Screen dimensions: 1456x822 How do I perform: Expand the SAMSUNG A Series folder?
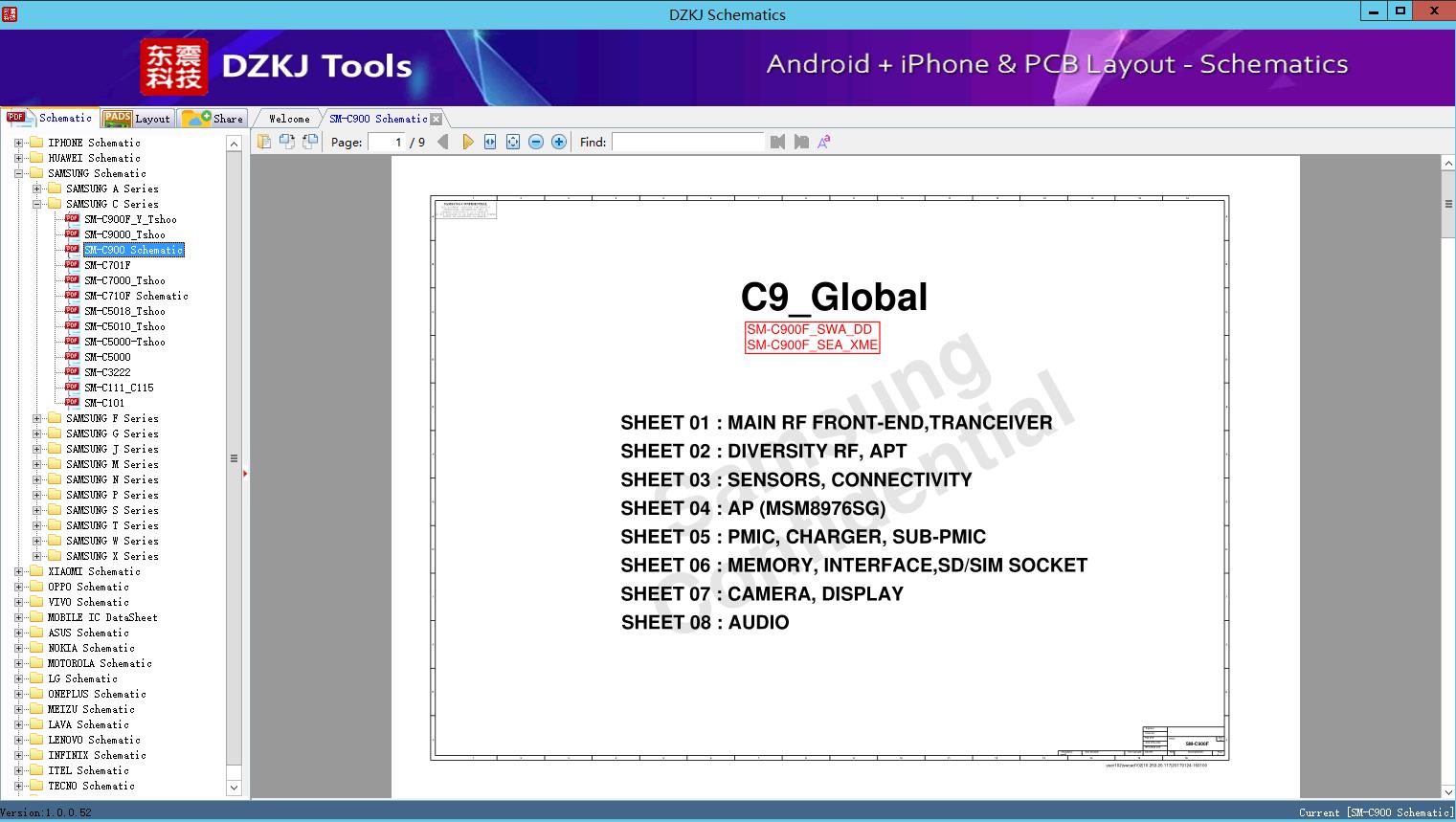click(x=37, y=189)
